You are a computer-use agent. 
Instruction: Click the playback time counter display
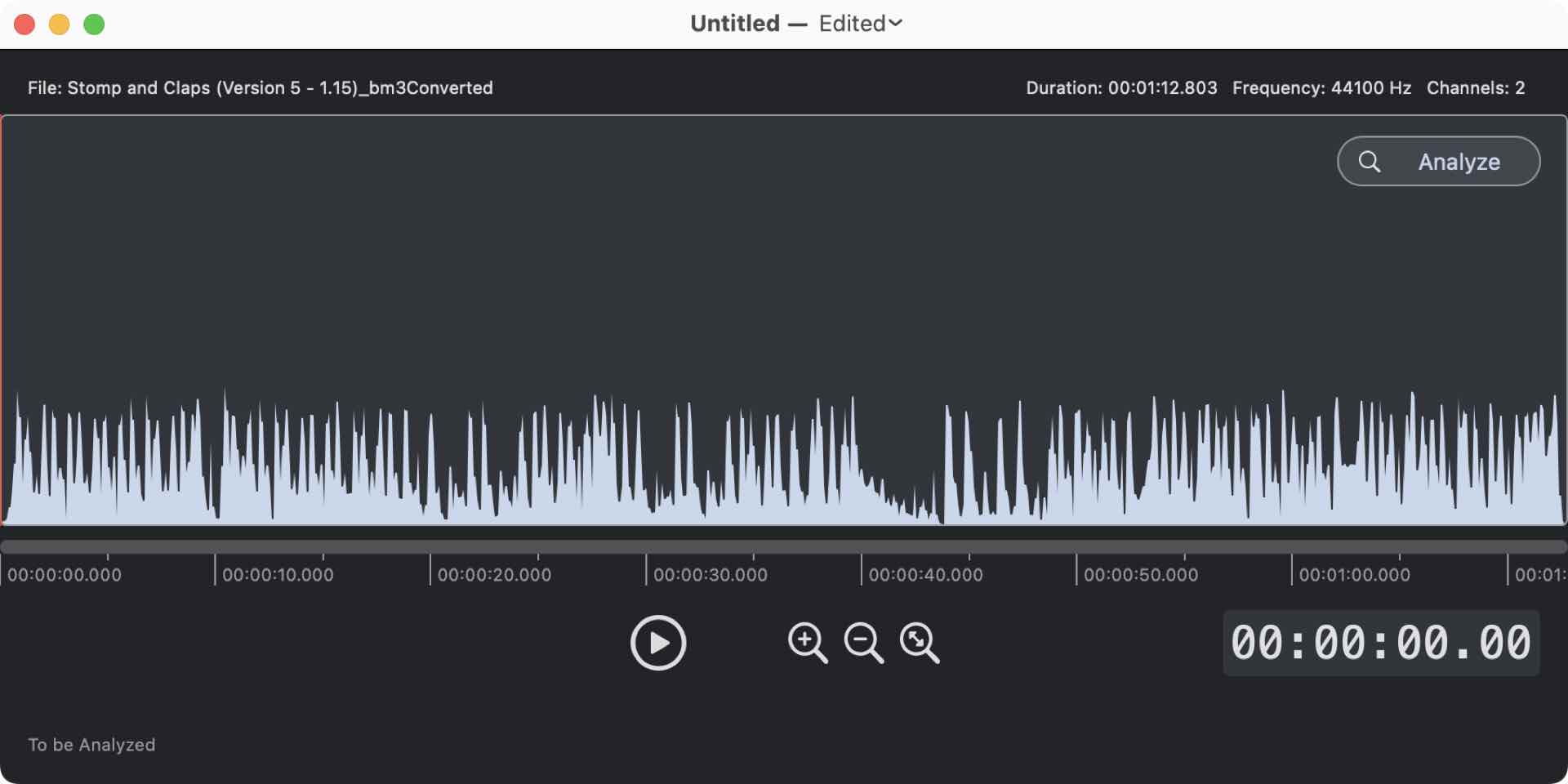click(1381, 643)
